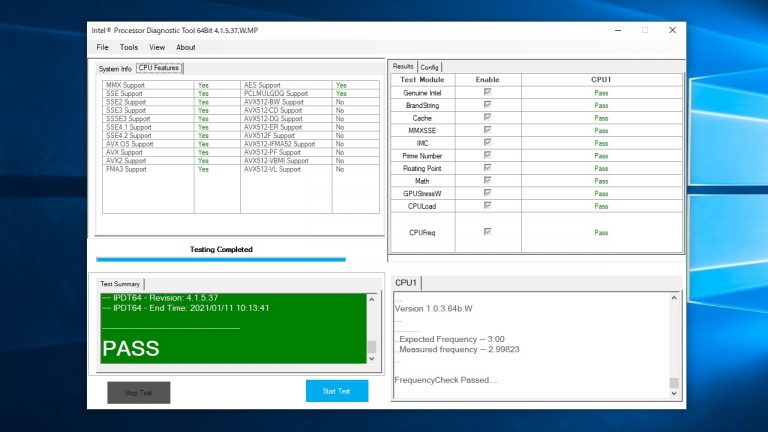
Task: Click the Test Module column header
Action: pyautogui.click(x=422, y=80)
